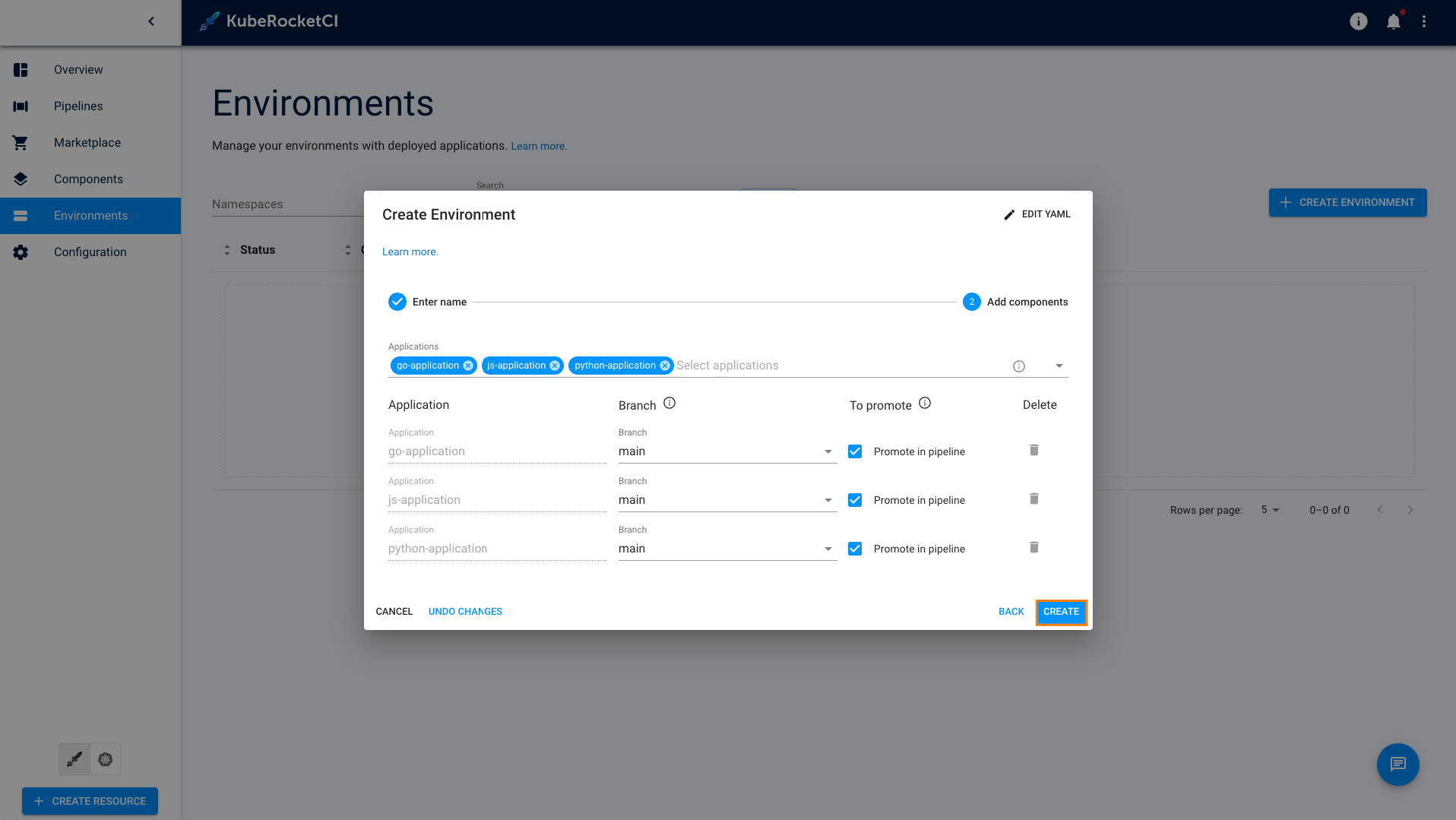This screenshot has height=820, width=1456.
Task: Select the Marketplace sidebar icon
Action: point(20,143)
